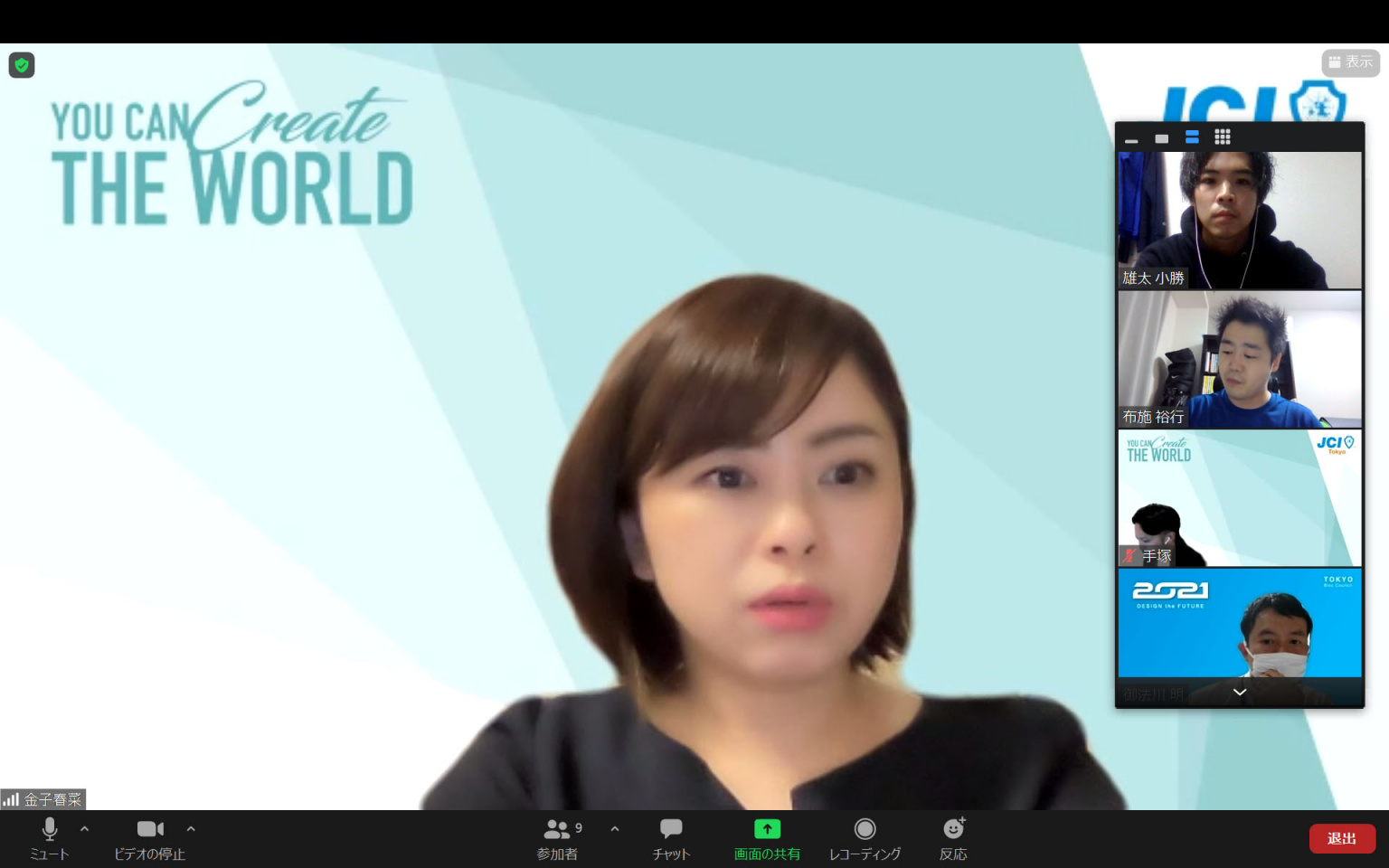Expand video options arrow beside camera
1389x868 pixels.
191,828
